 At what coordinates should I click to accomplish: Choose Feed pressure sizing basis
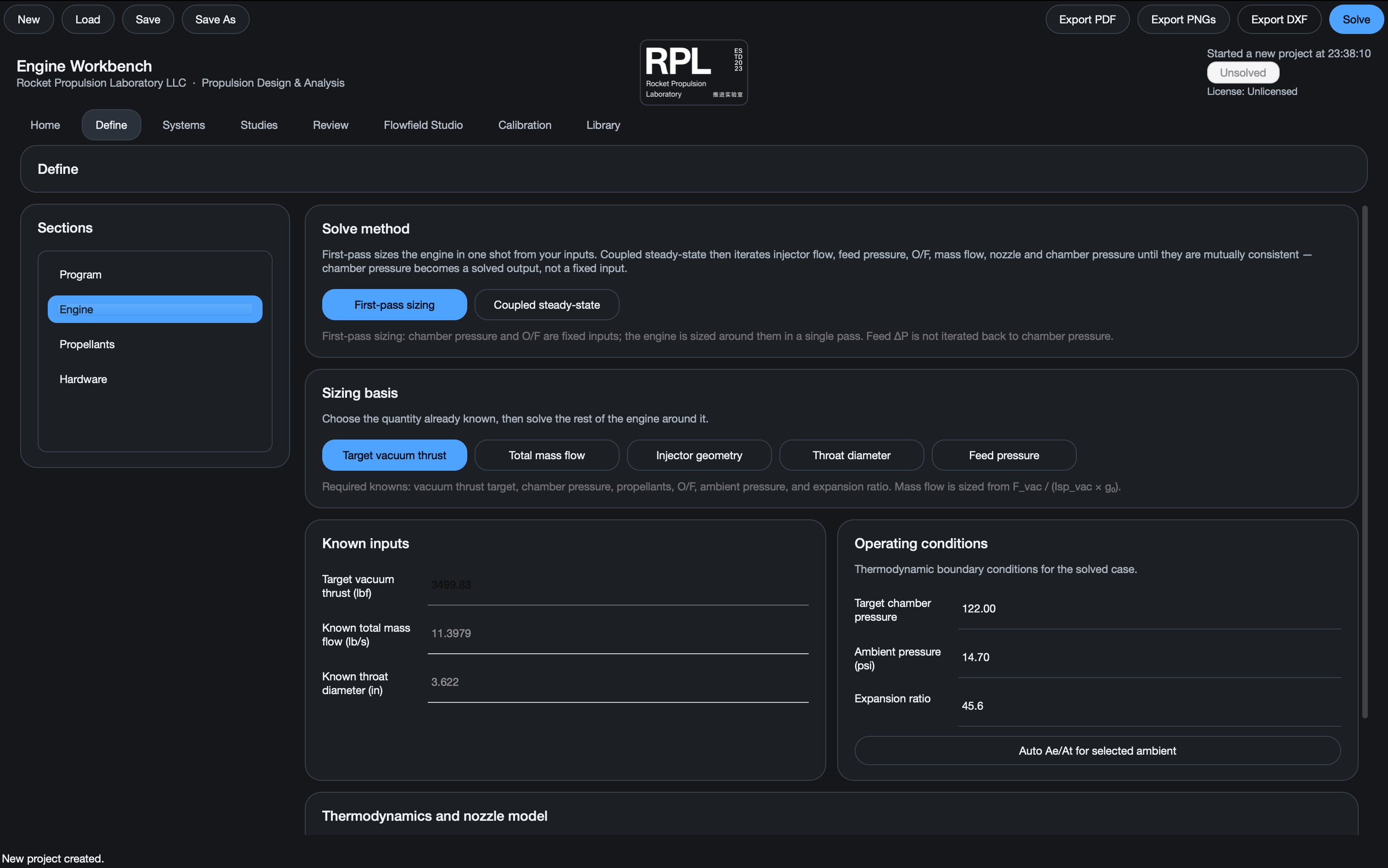(x=1003, y=455)
